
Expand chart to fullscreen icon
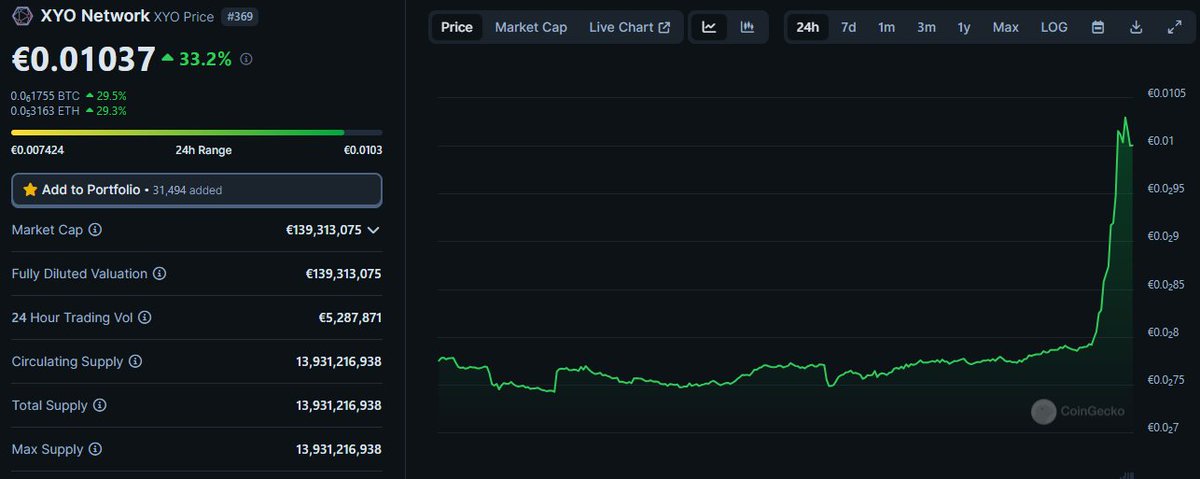[1174, 27]
